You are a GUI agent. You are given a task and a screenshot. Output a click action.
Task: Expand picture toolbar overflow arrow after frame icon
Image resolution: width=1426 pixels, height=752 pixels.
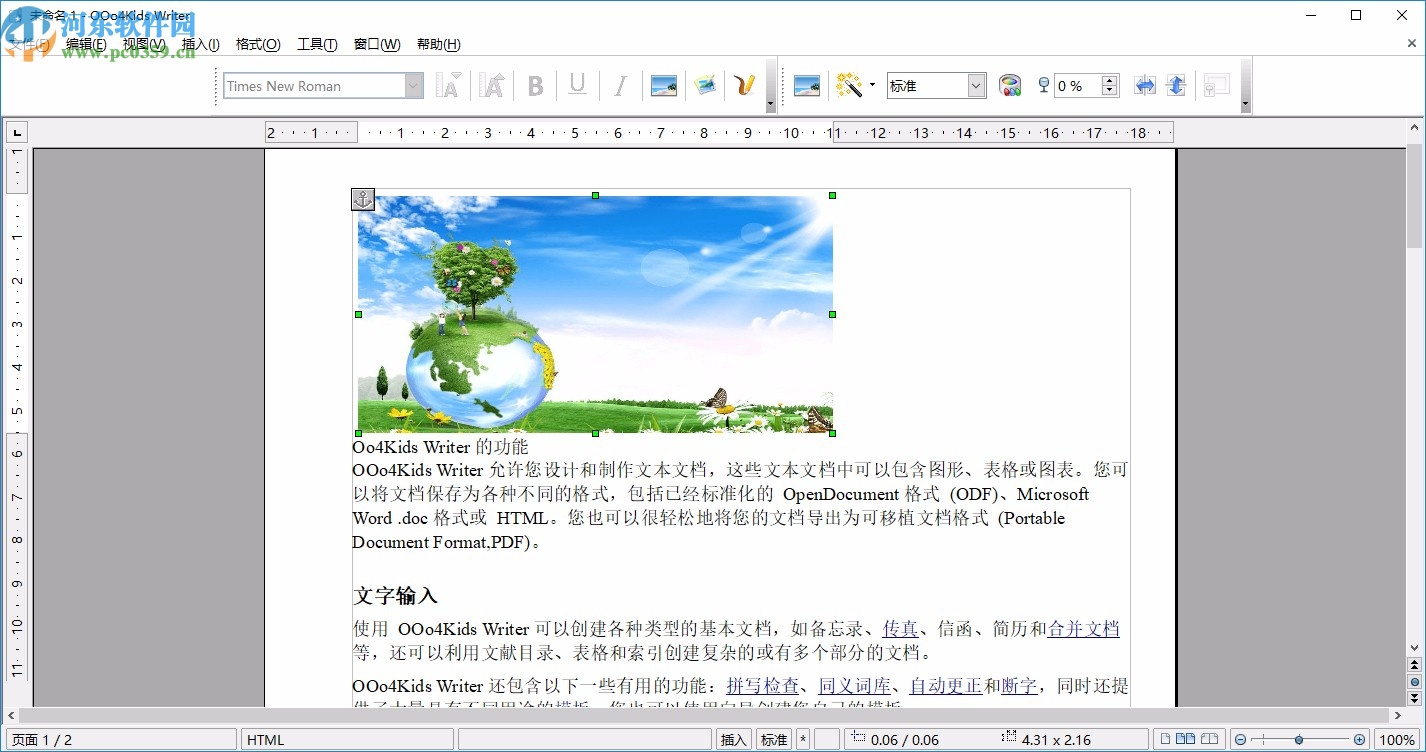click(1245, 104)
